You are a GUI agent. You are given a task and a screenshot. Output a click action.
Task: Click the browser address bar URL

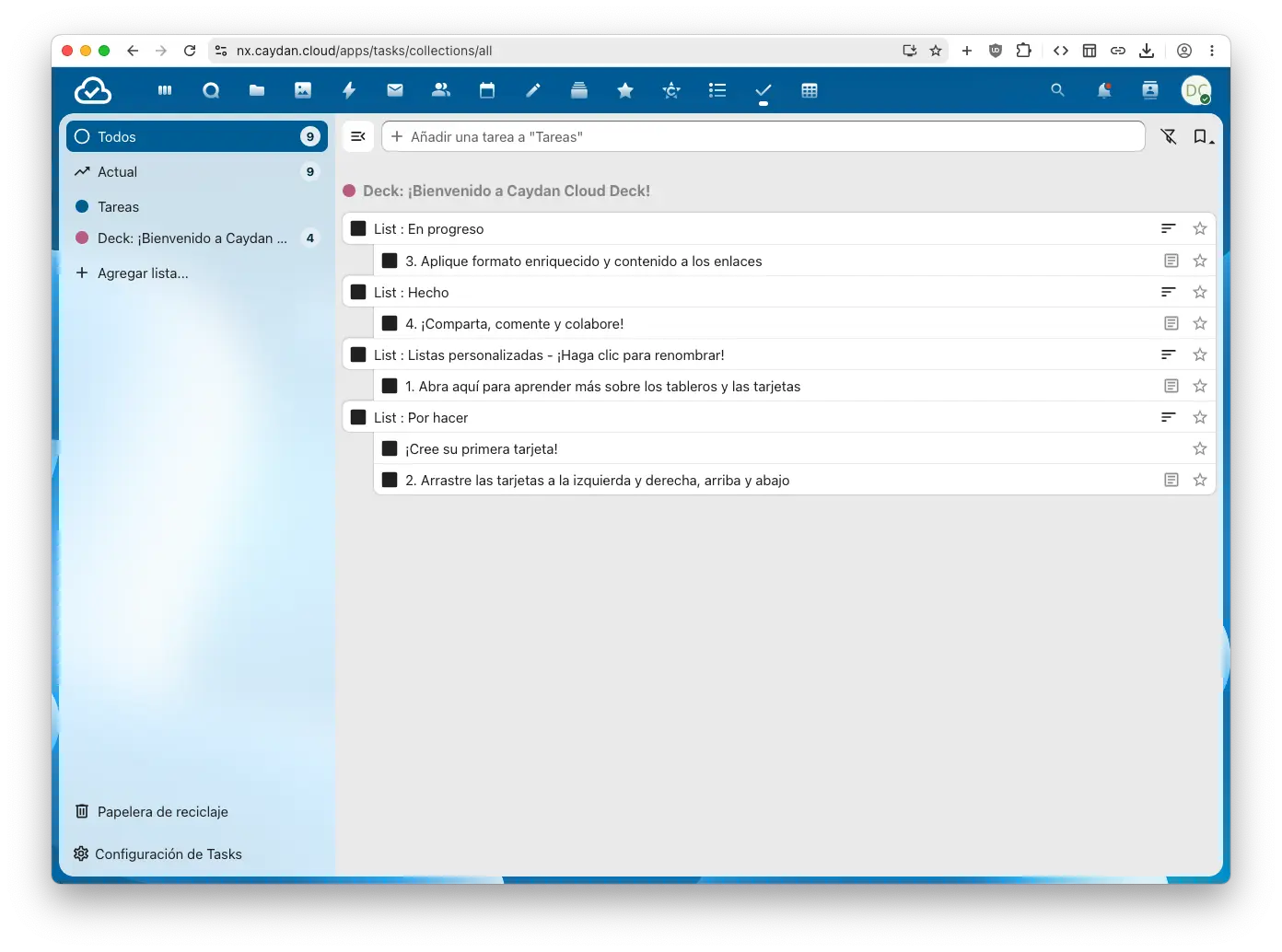365,51
